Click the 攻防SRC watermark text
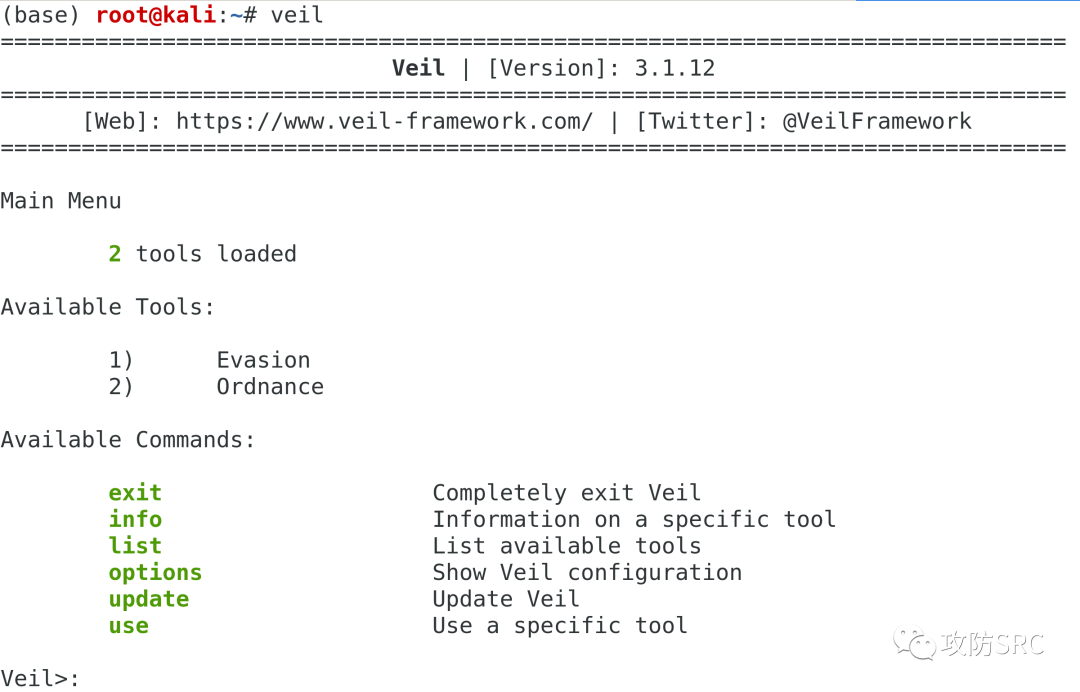 click(x=991, y=644)
